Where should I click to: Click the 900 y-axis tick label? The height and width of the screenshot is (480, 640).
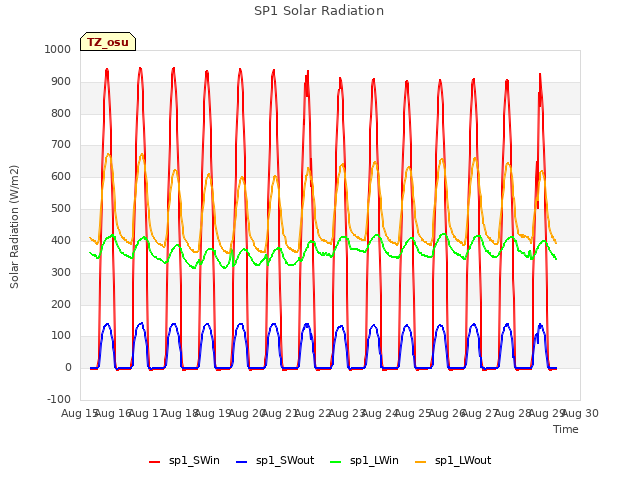(x=61, y=82)
